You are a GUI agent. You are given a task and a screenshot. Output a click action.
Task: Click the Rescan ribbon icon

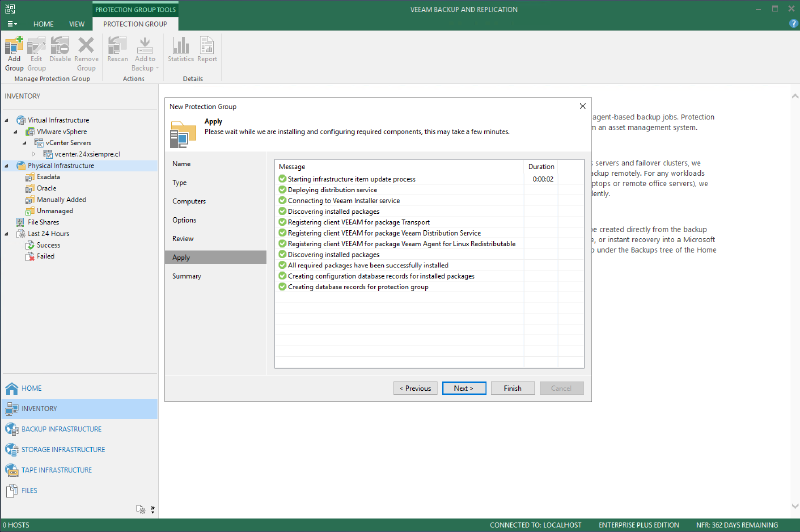117,49
